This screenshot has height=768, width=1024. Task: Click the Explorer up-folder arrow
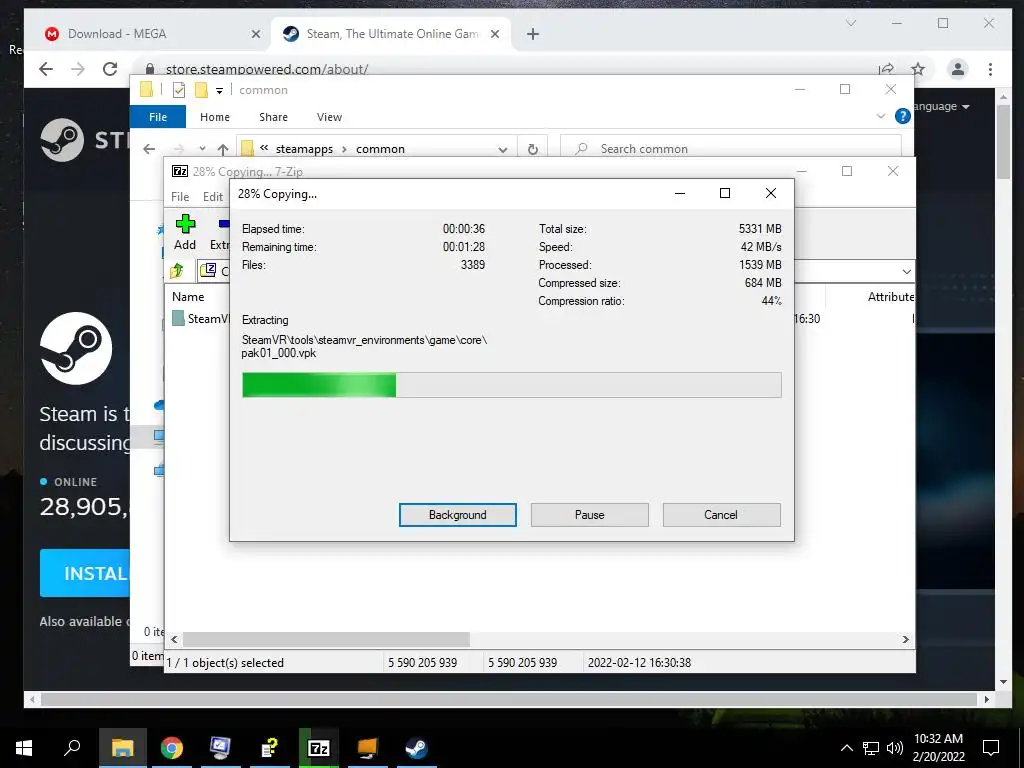223,149
